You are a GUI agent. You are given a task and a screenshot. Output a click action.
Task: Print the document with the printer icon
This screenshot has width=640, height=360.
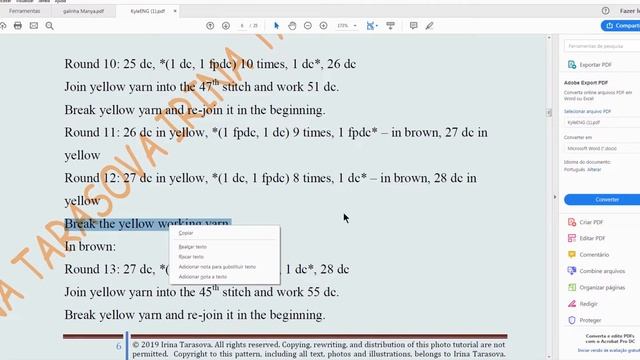pos(18,26)
